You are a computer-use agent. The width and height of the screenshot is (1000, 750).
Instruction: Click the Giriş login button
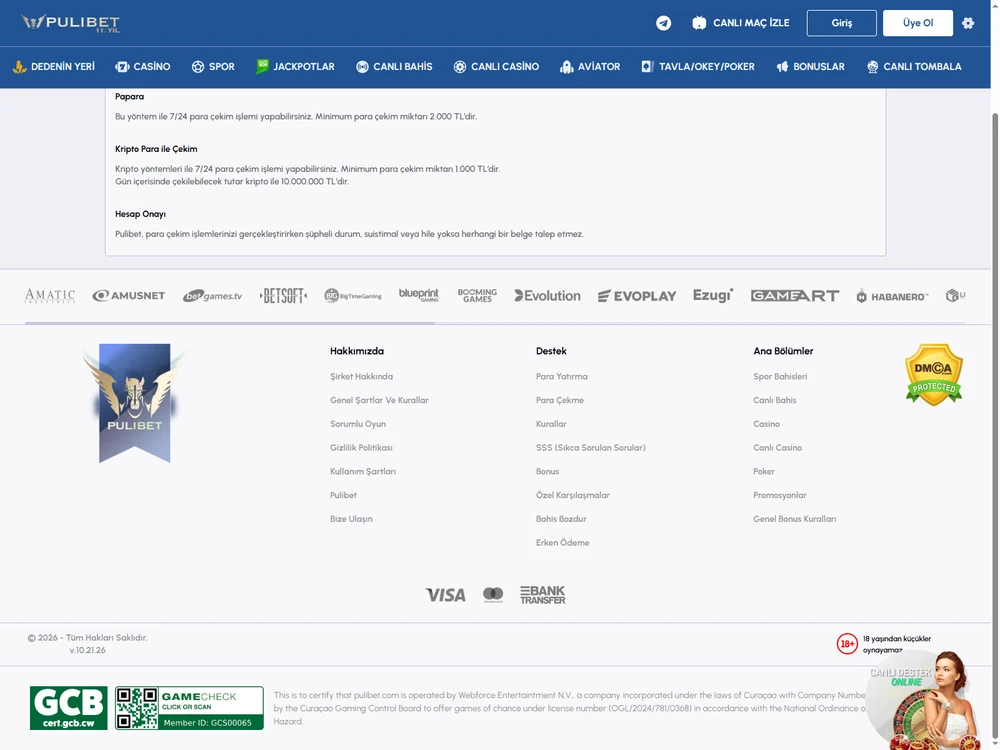[x=842, y=23]
